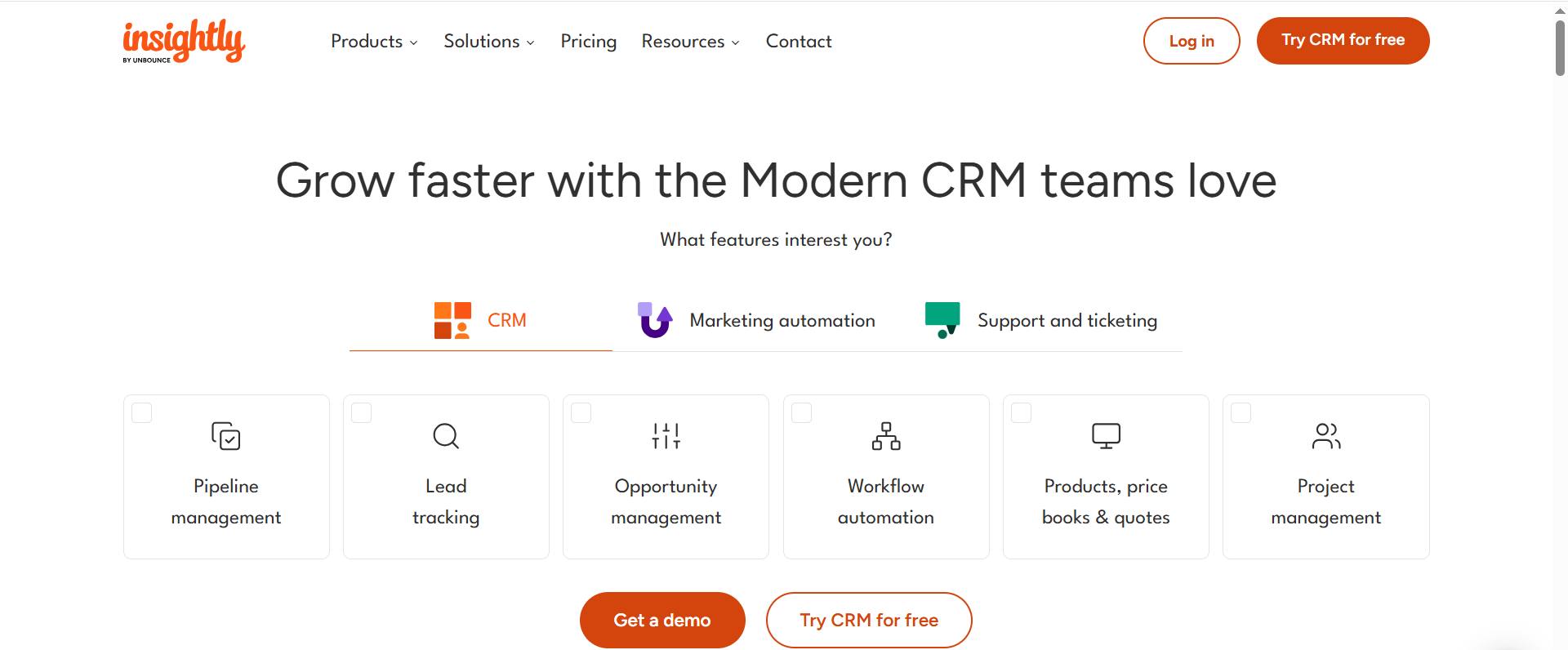1568x650 pixels.
Task: Click the 'Products, price books & quotes' label
Action: [1106, 501]
